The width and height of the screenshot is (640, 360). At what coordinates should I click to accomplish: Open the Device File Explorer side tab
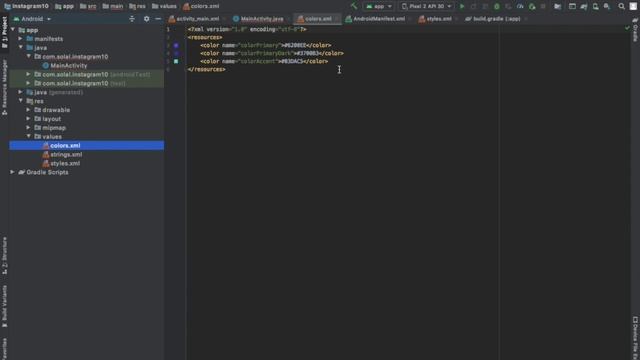(x=636, y=337)
